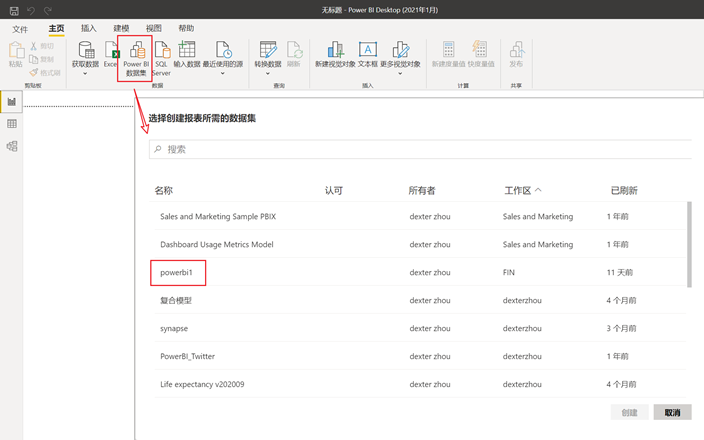
Task: Click New Measure (新建度量值) icon
Action: [x=449, y=49]
